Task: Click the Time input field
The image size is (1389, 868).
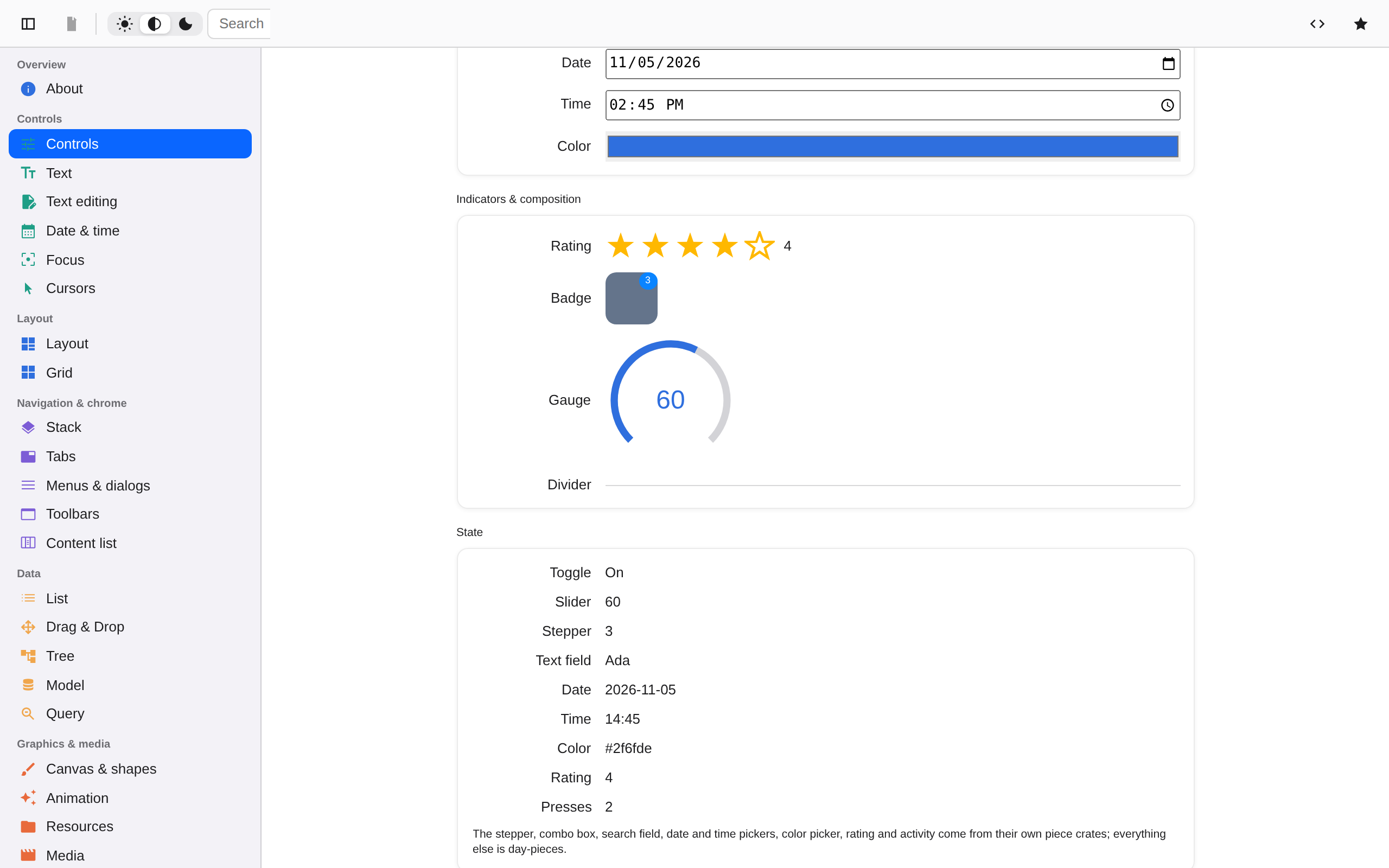Action: pyautogui.click(x=893, y=105)
